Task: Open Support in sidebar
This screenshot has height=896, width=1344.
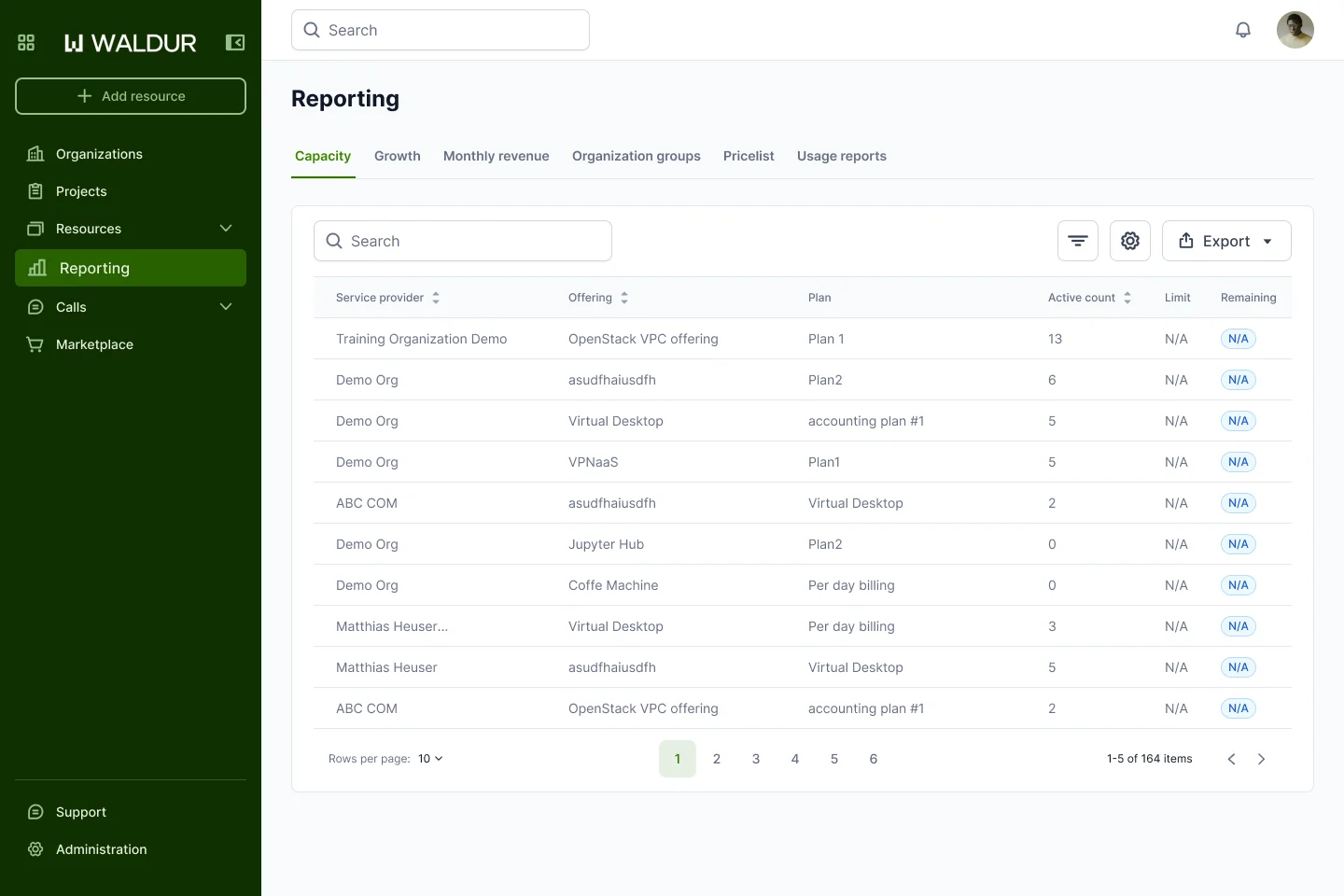Action: click(131, 812)
